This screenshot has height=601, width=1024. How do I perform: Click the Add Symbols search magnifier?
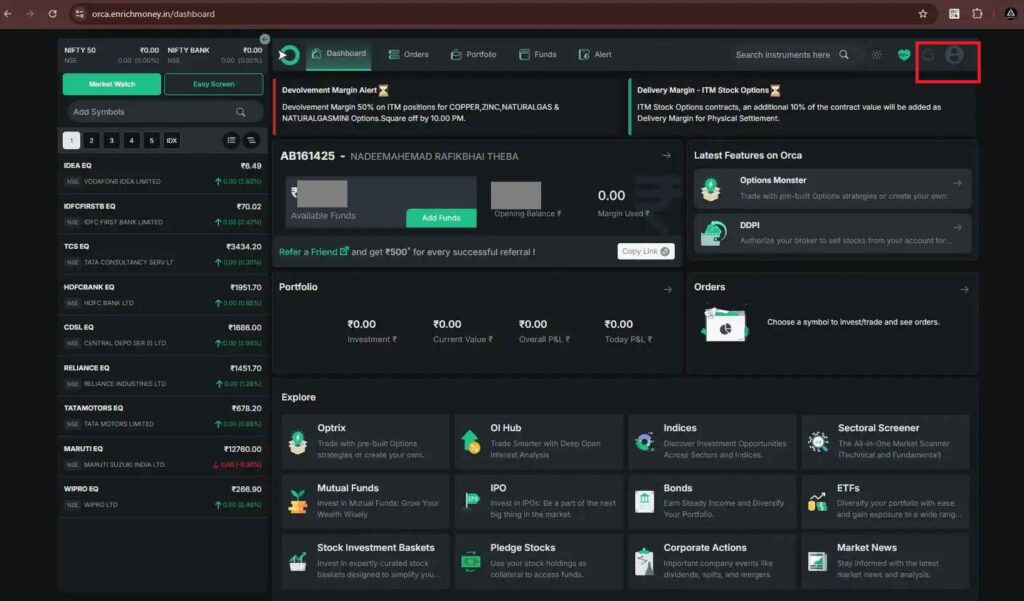(x=241, y=112)
